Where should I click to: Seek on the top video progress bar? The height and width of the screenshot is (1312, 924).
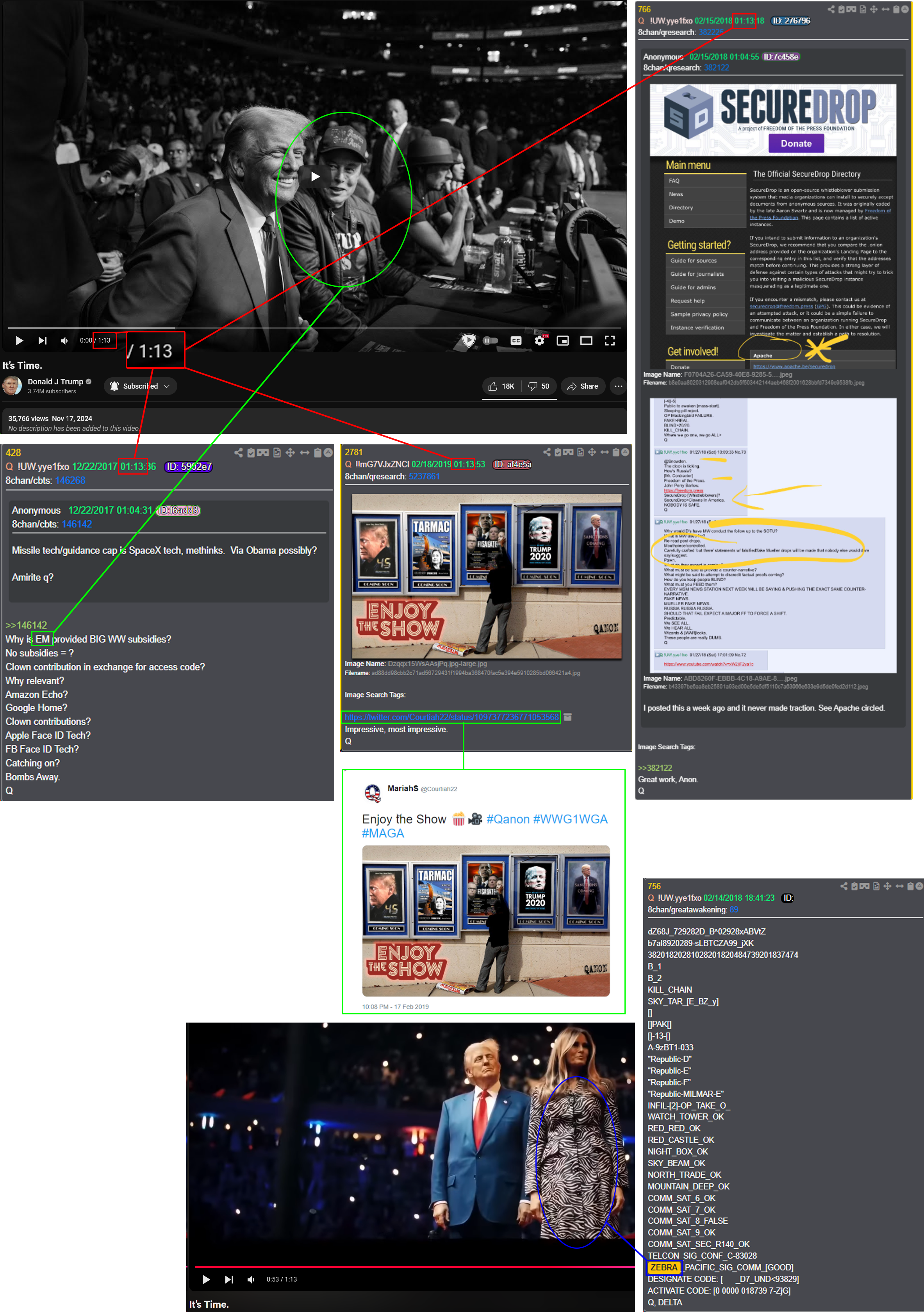pos(314,328)
